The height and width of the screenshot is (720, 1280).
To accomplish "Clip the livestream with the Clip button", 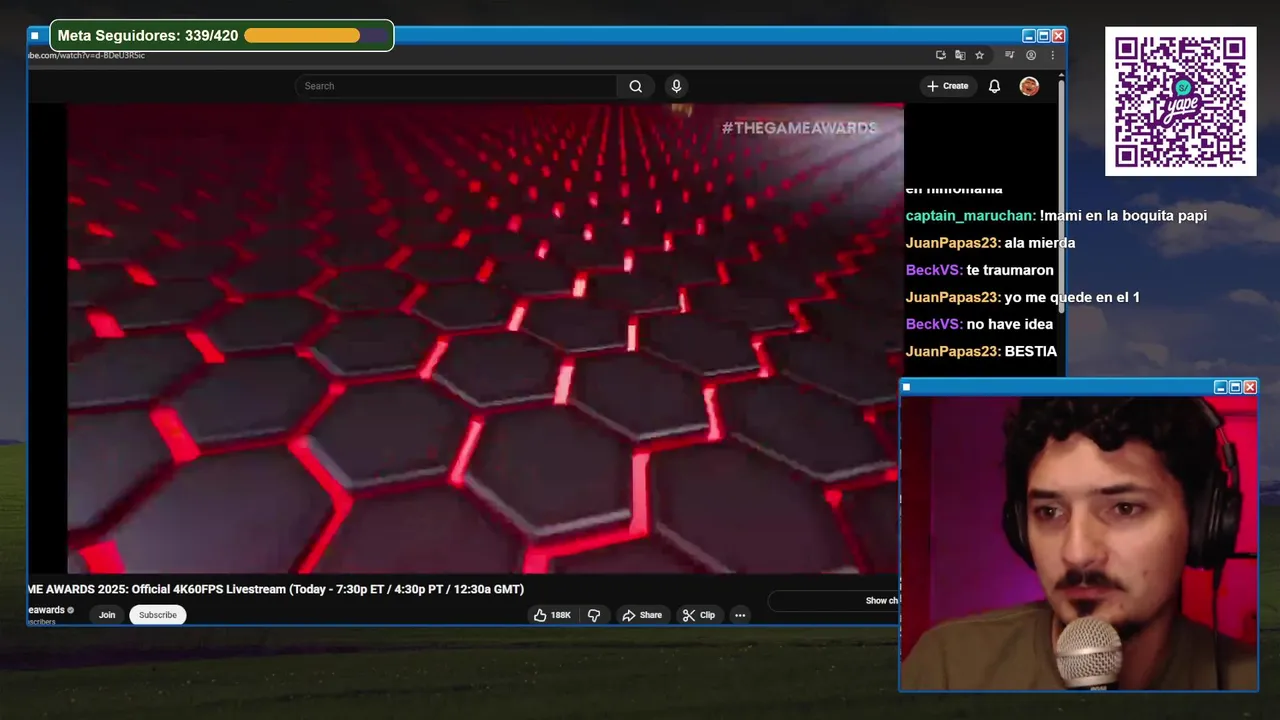I will 699,615.
